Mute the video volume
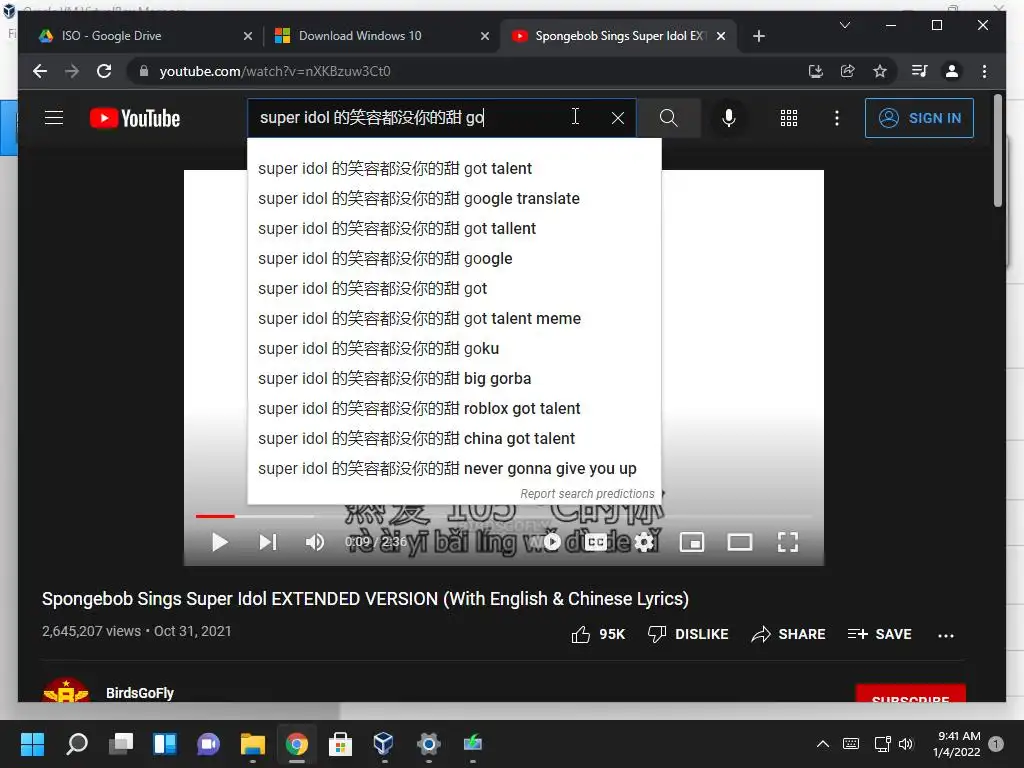This screenshot has height=768, width=1024. [x=315, y=542]
